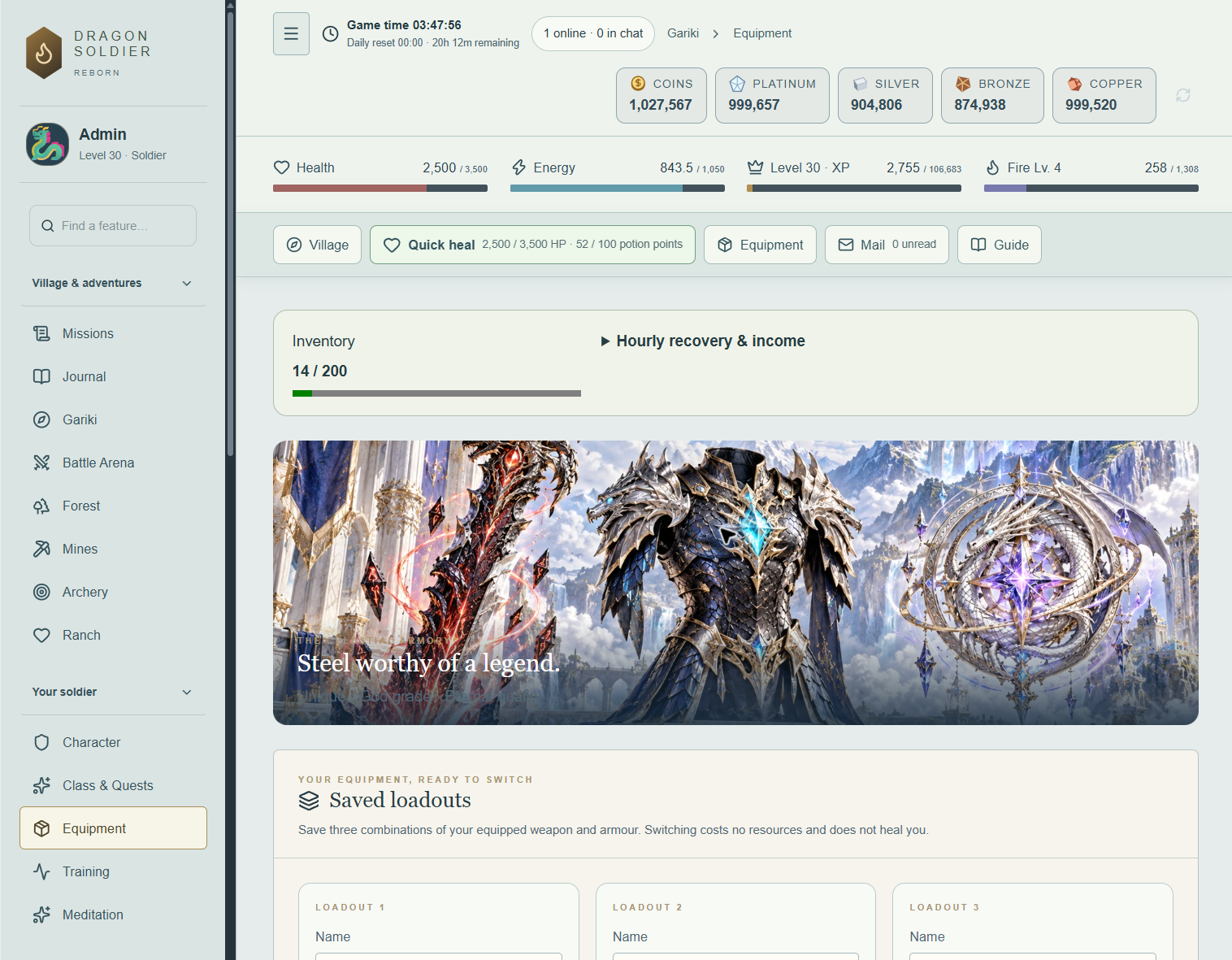Open the hamburger menu button
1232x960 pixels.
[291, 33]
